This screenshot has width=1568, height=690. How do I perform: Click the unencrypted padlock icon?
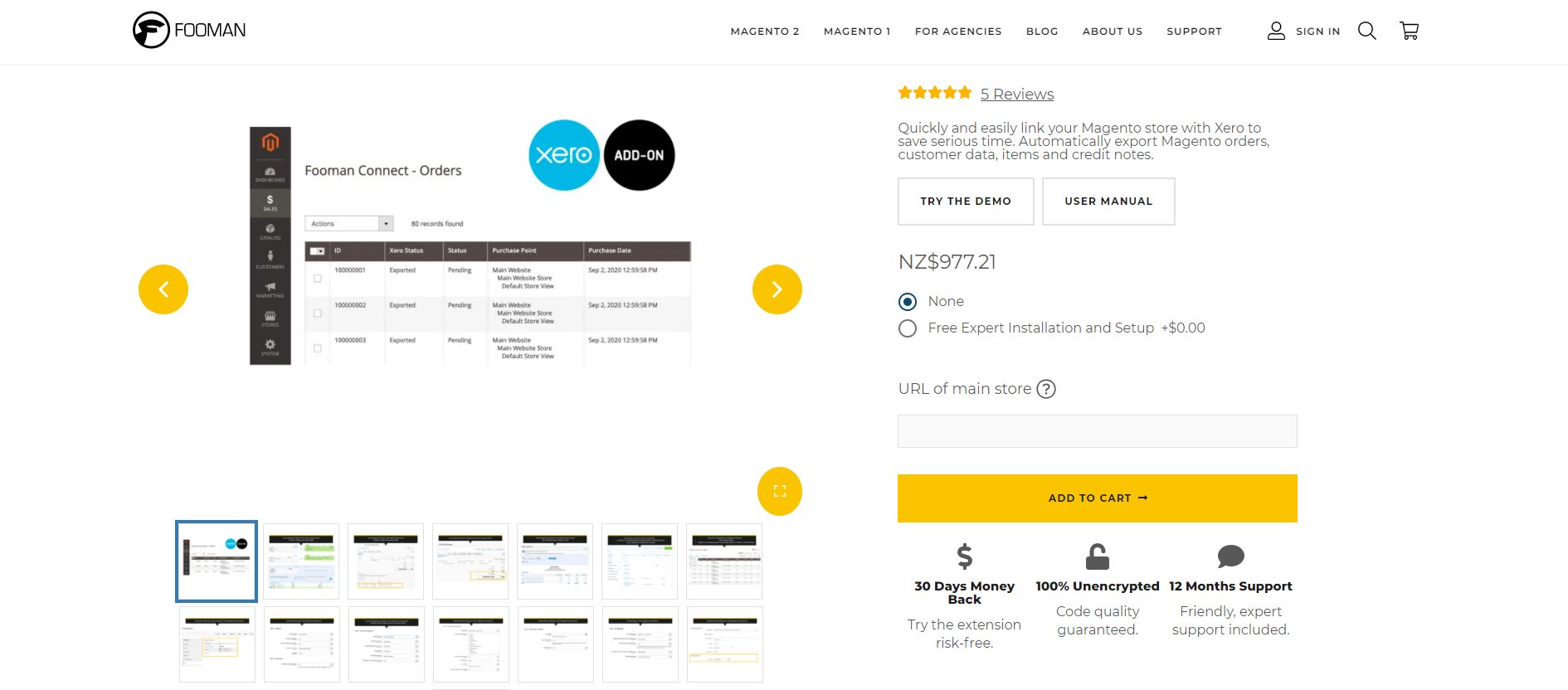(1098, 556)
